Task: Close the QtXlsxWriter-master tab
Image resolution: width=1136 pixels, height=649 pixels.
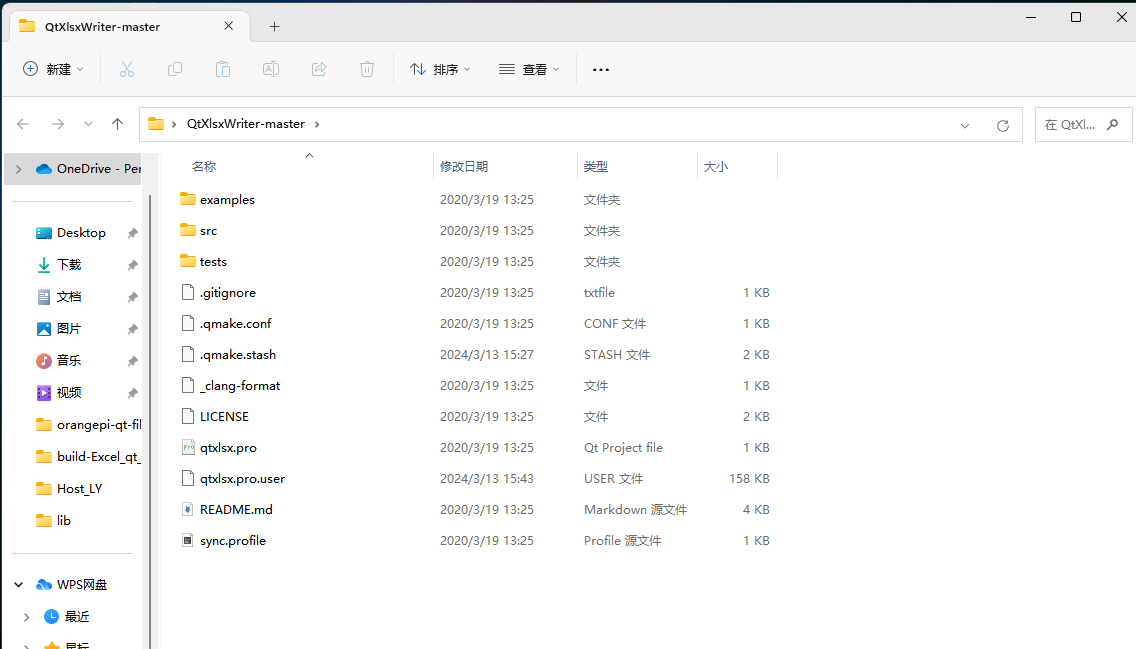Action: (x=229, y=26)
